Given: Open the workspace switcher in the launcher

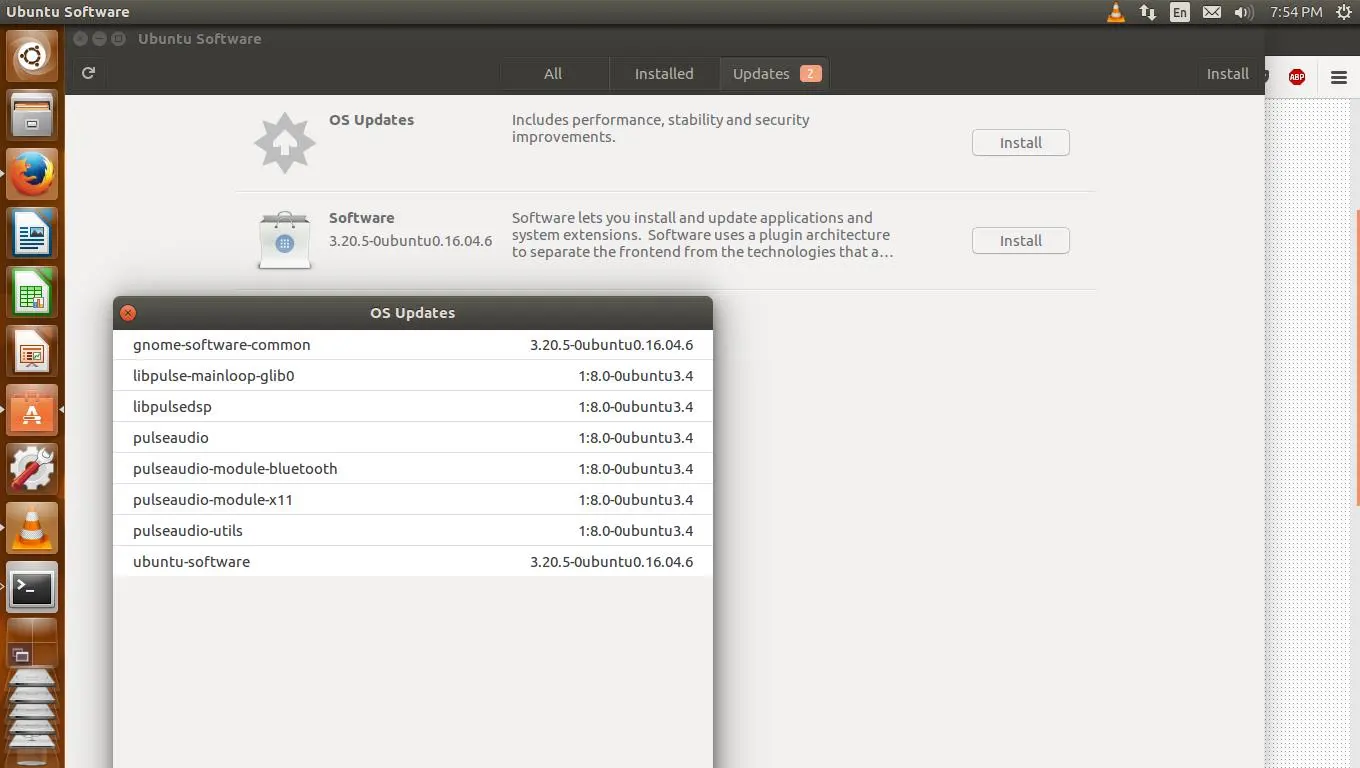Looking at the screenshot, I should click(x=33, y=644).
